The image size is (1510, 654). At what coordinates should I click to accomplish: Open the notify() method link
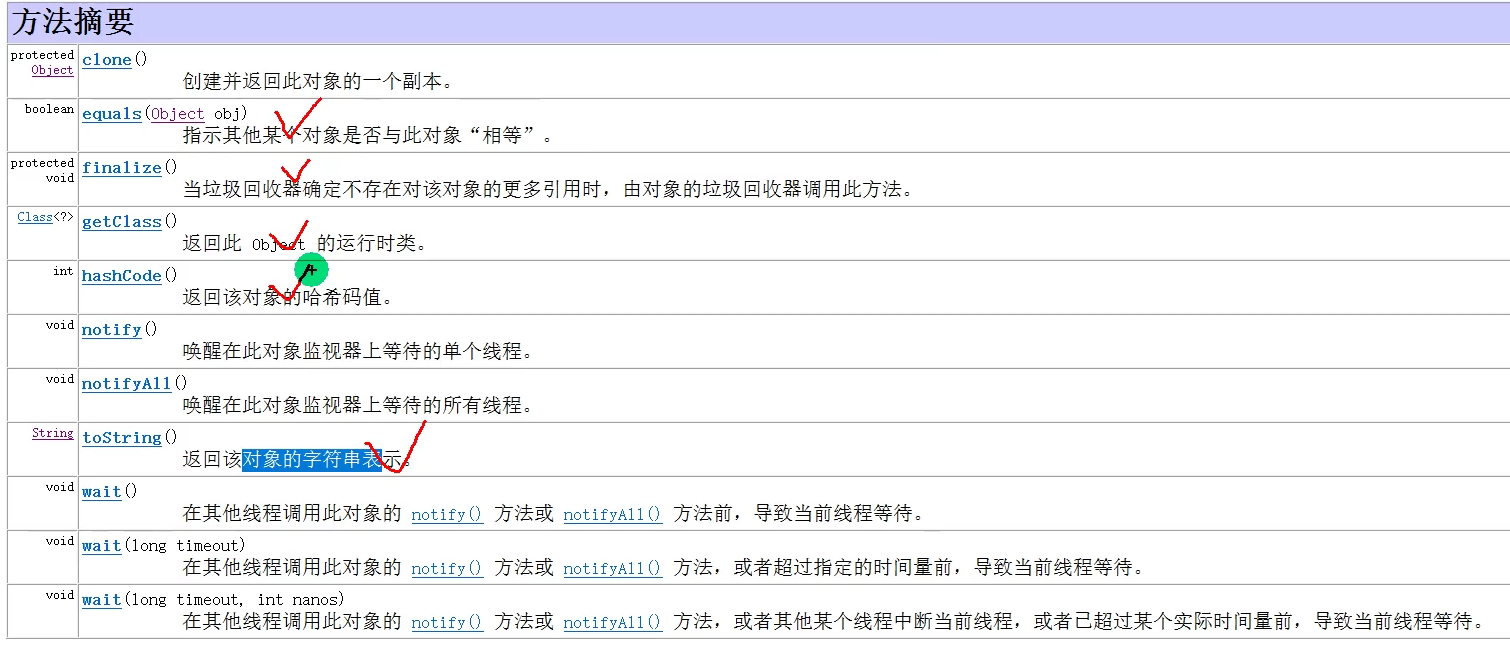click(112, 330)
